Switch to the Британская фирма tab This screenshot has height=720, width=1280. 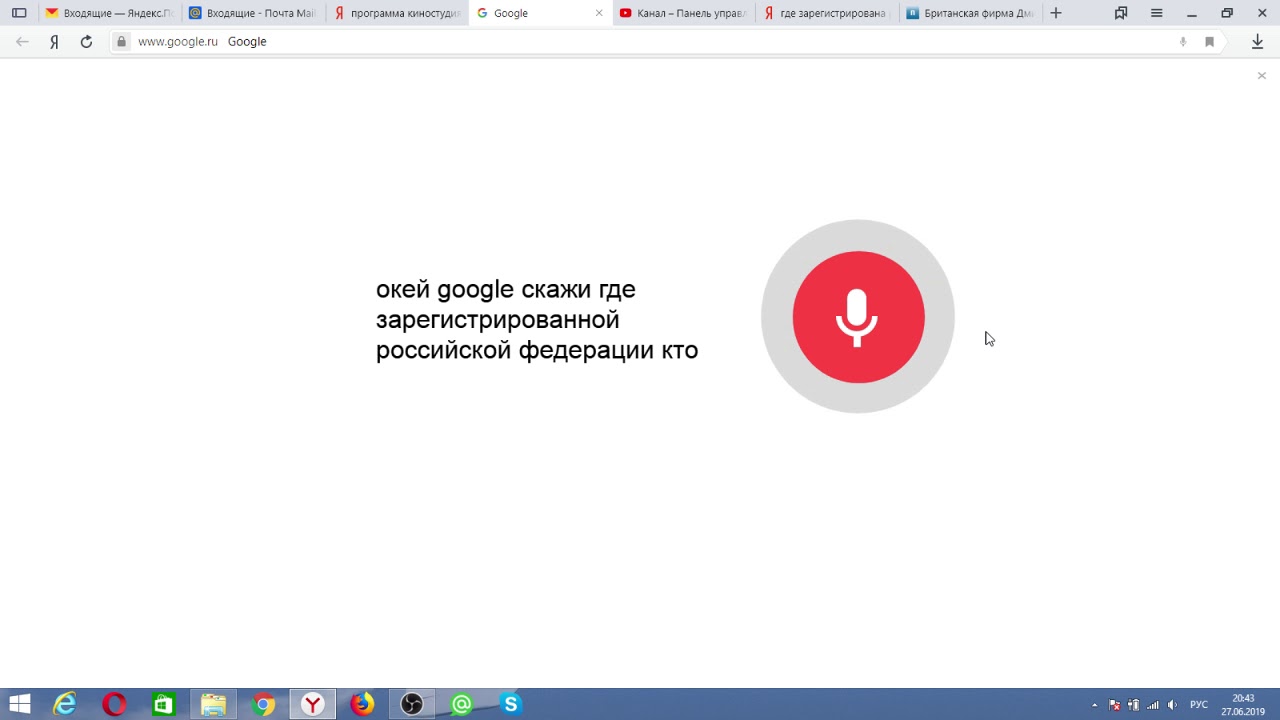click(971, 13)
